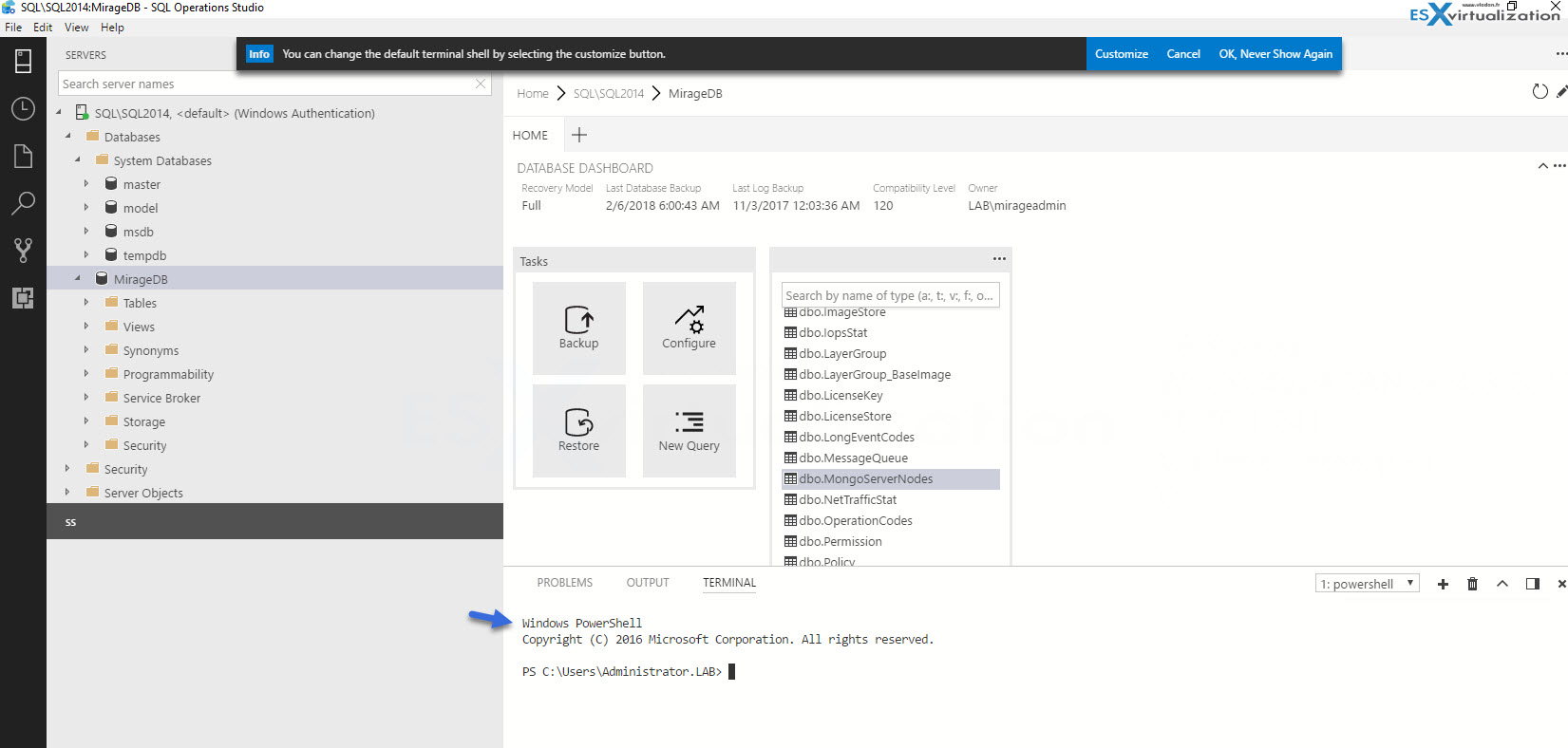Collapse the System Databases folder
Image resolution: width=1568 pixels, height=748 pixels.
tap(78, 159)
